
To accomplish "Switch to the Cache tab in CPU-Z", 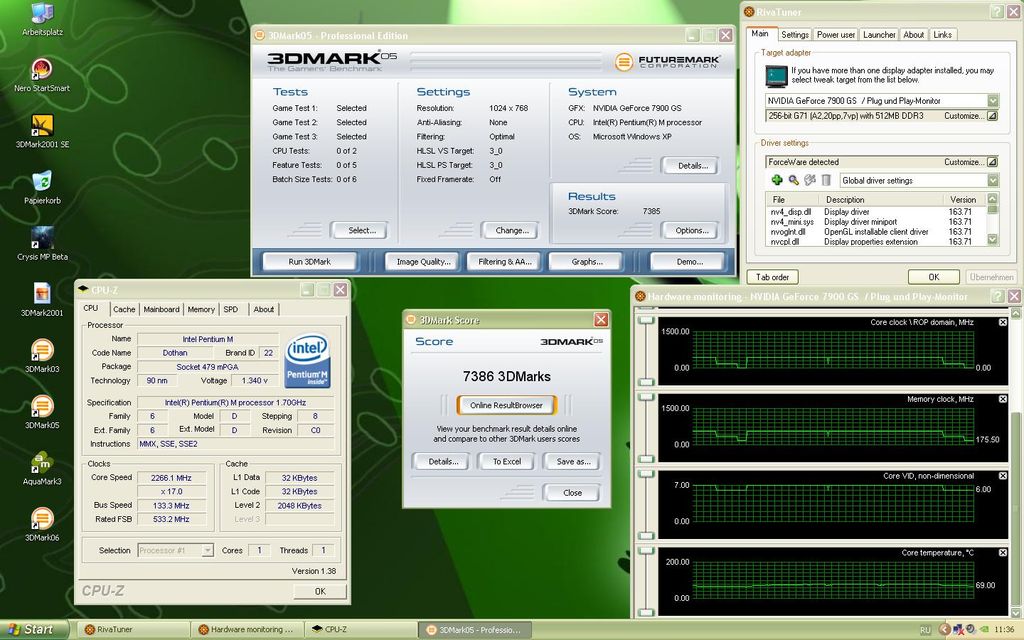I will pos(123,310).
